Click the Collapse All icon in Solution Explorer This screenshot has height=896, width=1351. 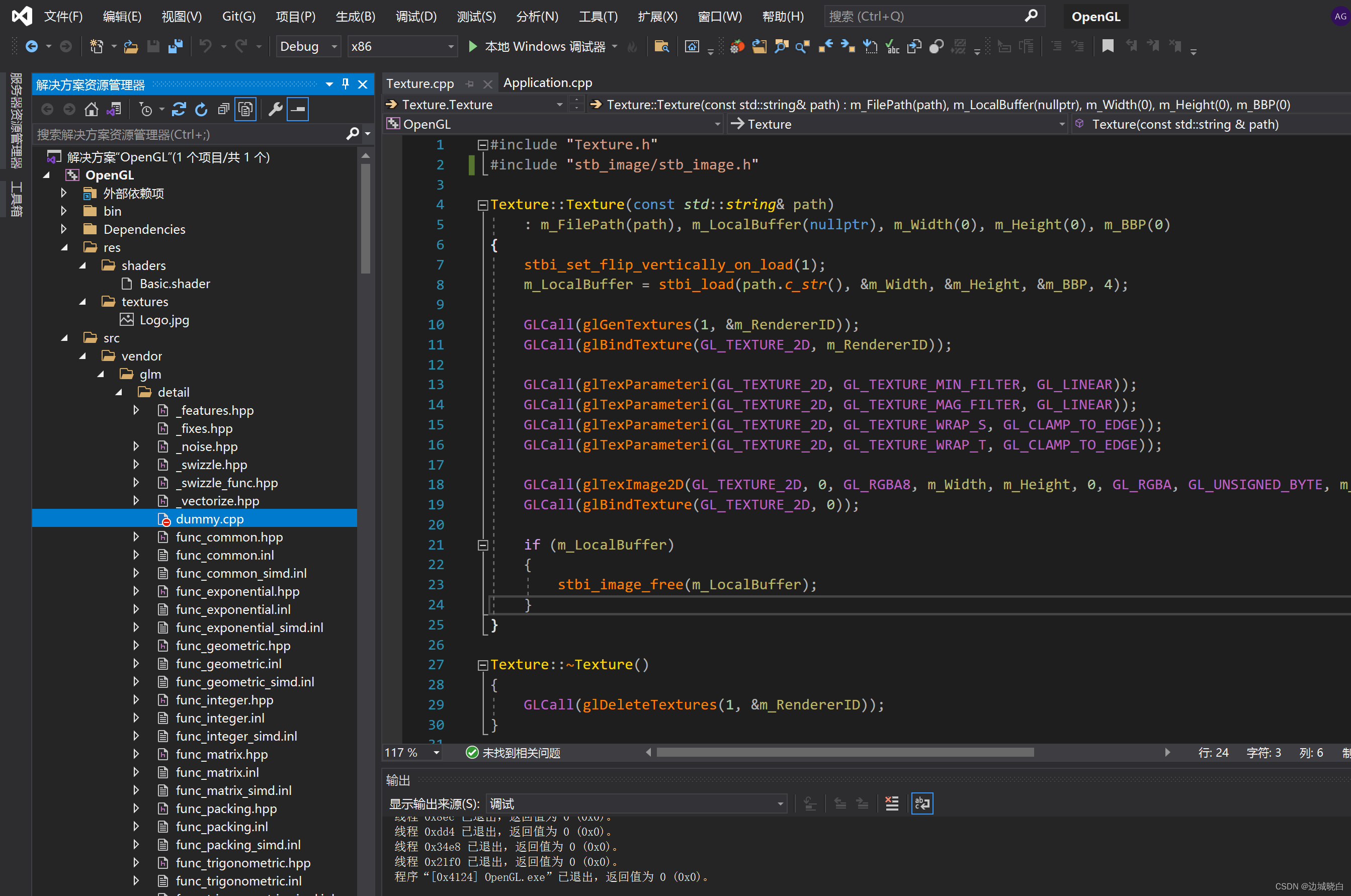(223, 109)
